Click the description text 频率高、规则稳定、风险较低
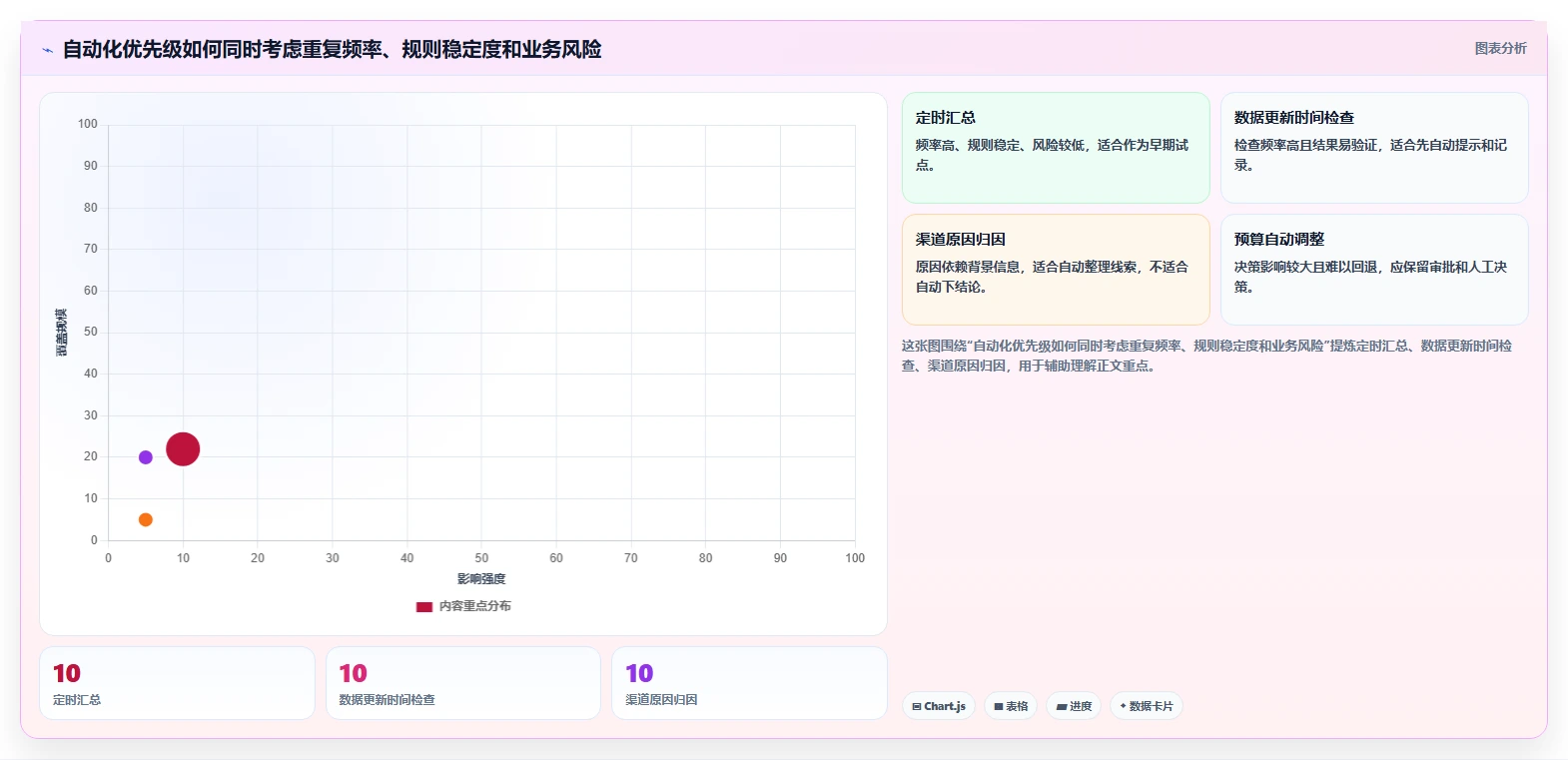This screenshot has width=1568, height=760. (1052, 155)
